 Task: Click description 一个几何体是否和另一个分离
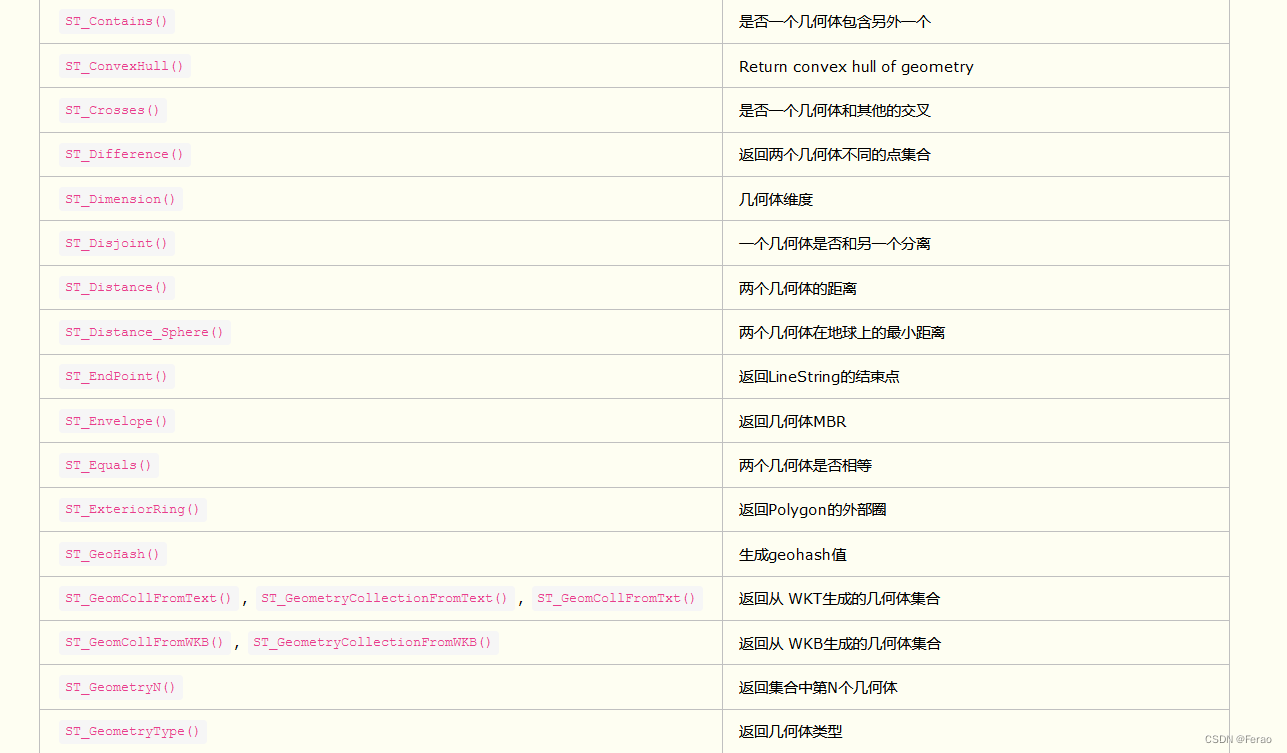click(835, 243)
